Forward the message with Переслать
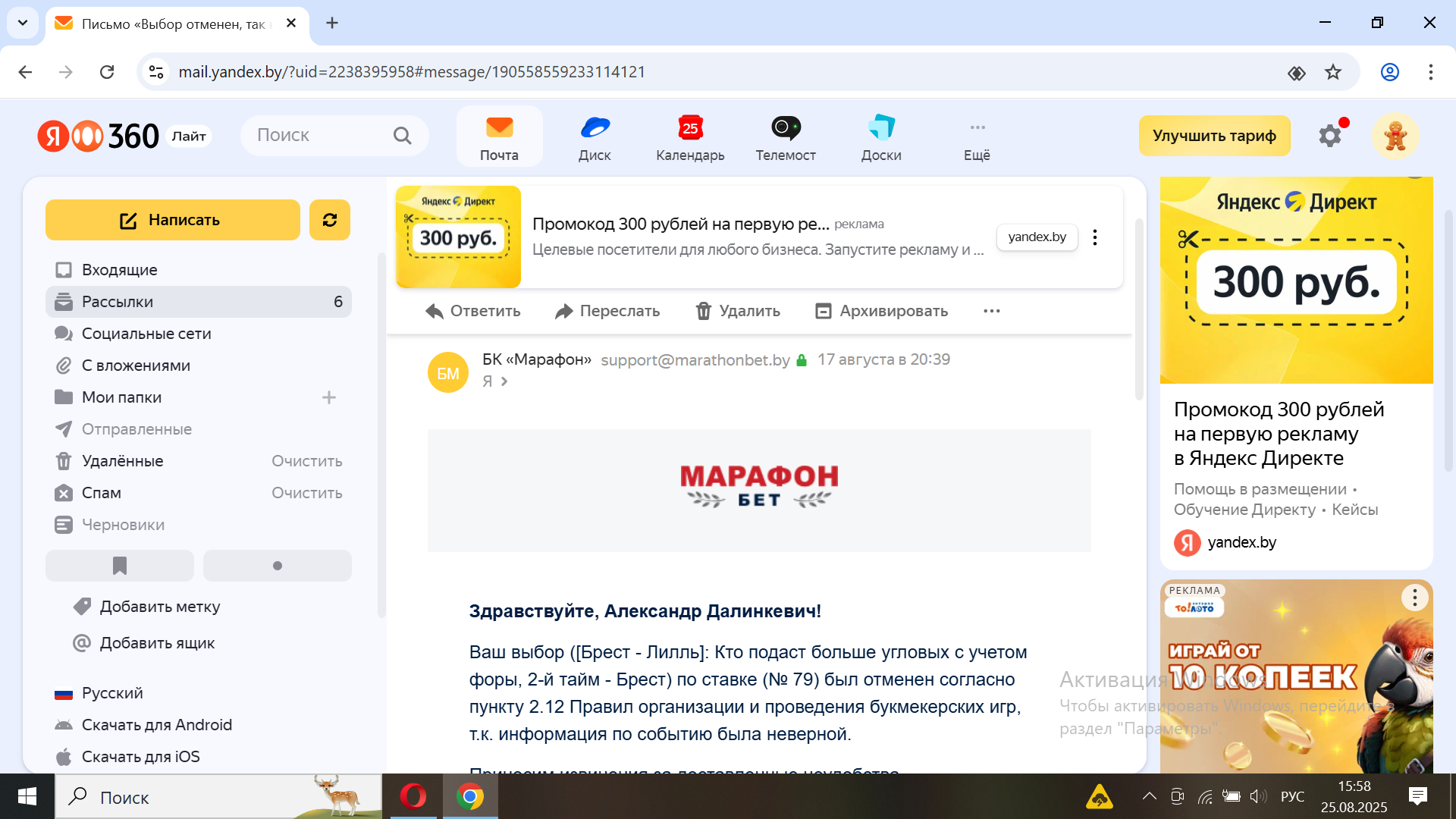 click(607, 311)
